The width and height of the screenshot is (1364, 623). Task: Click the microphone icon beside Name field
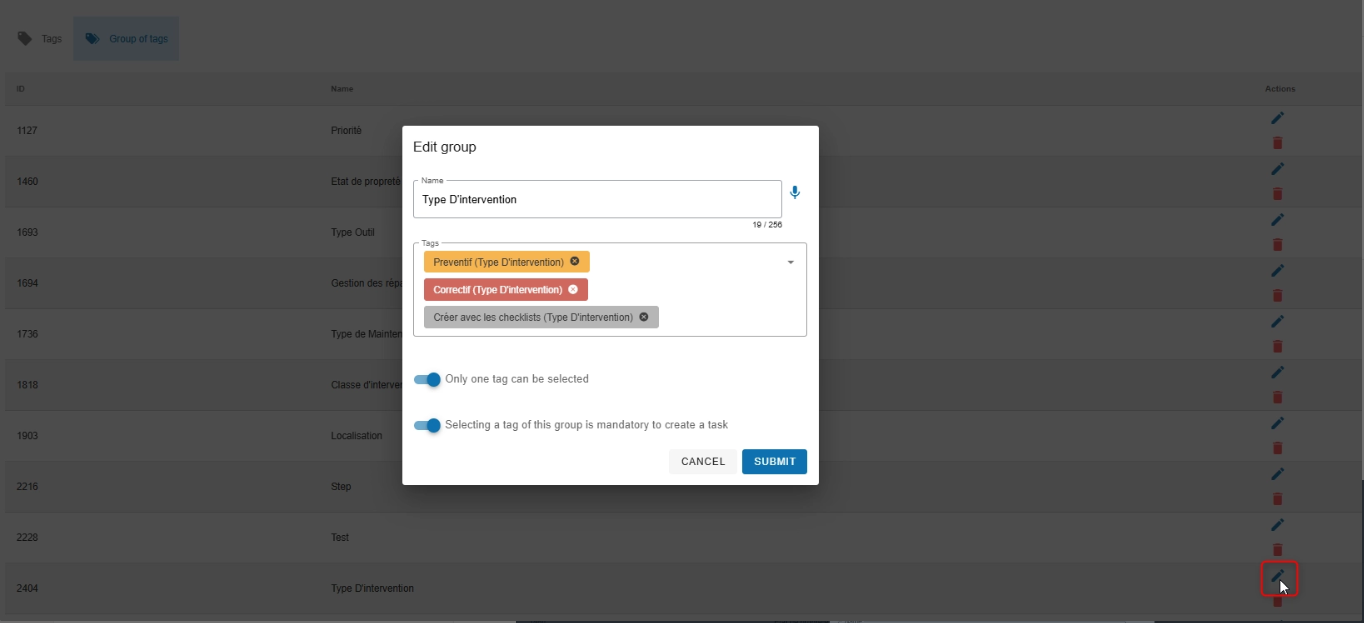coord(795,193)
